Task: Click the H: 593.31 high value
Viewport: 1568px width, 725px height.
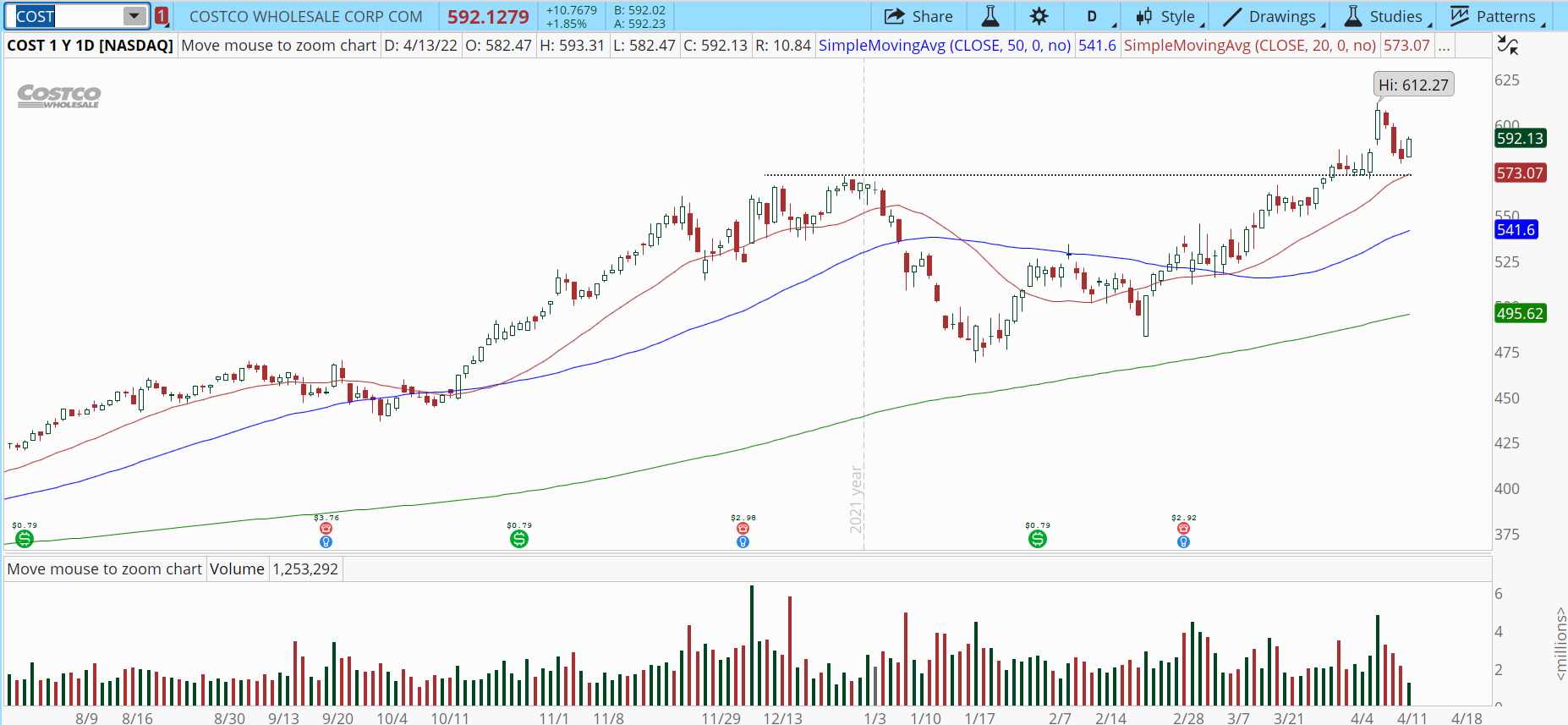Action: [x=573, y=46]
